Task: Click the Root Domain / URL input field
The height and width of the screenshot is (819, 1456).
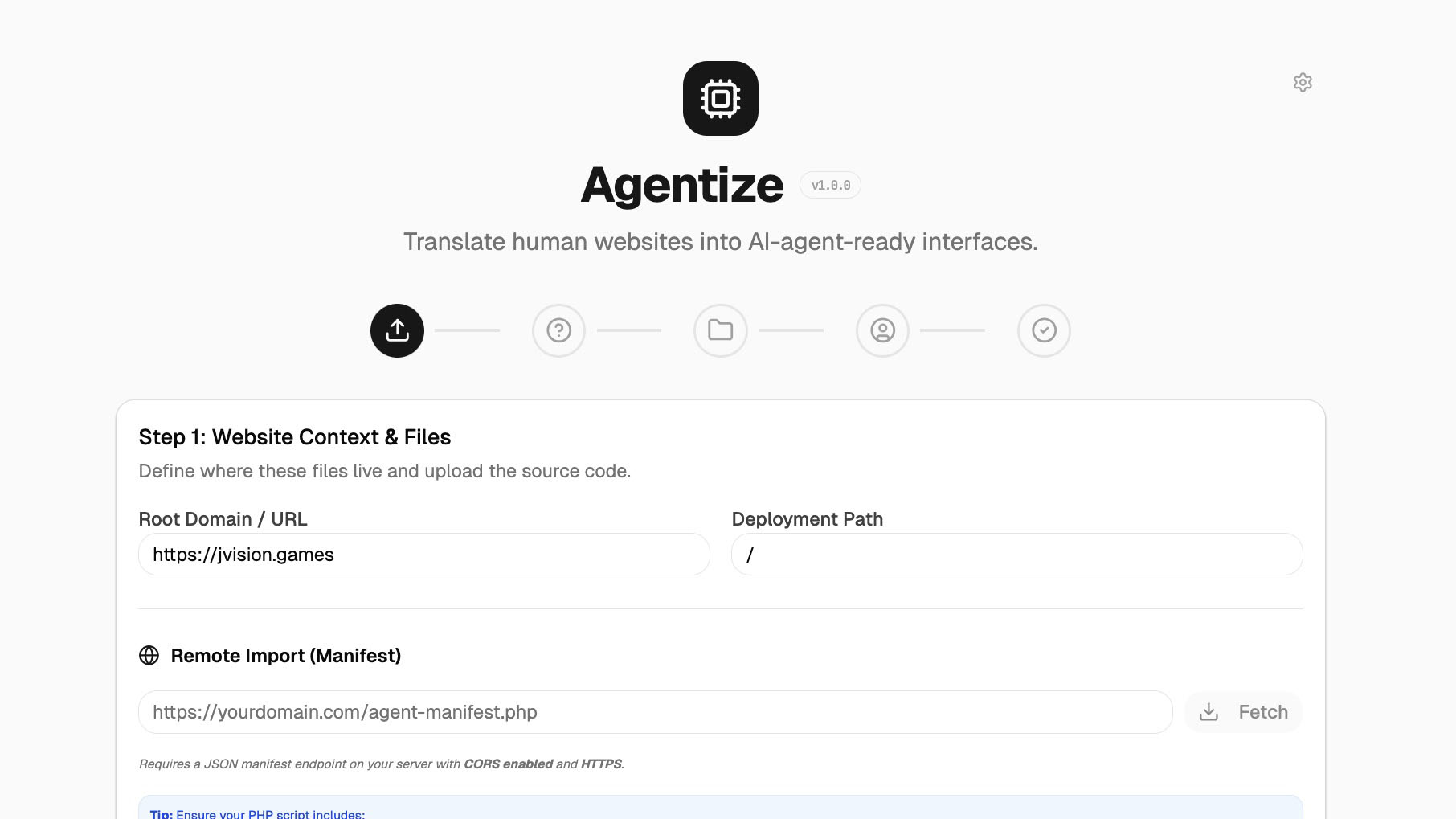Action: click(x=423, y=554)
